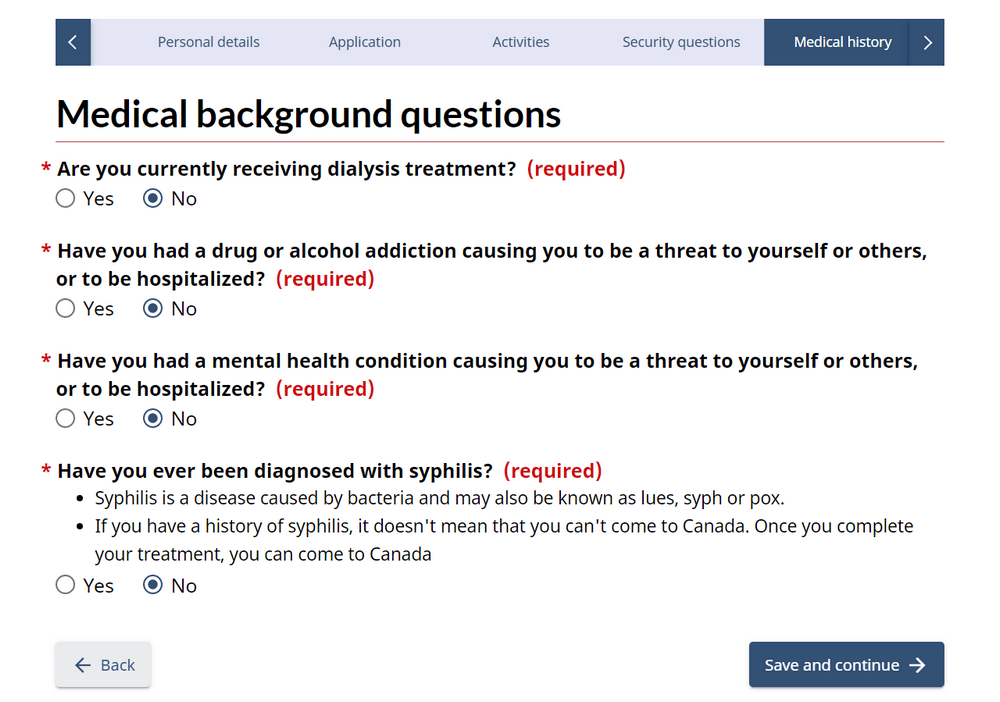The image size is (1000, 702).
Task: Select No for syphilis diagnosis
Action: click(x=153, y=585)
